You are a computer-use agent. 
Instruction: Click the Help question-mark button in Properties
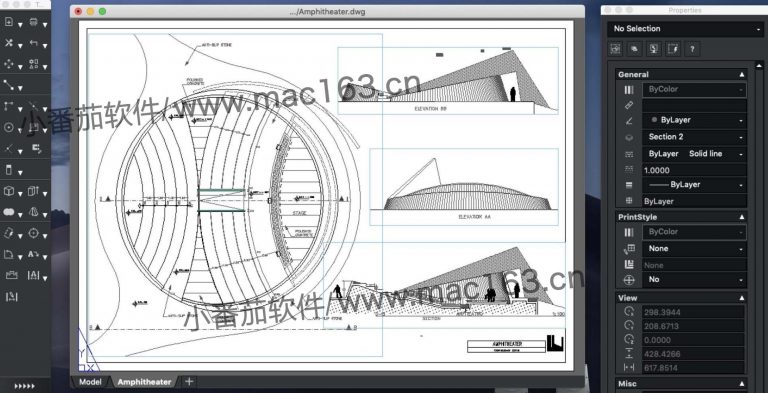click(692, 49)
